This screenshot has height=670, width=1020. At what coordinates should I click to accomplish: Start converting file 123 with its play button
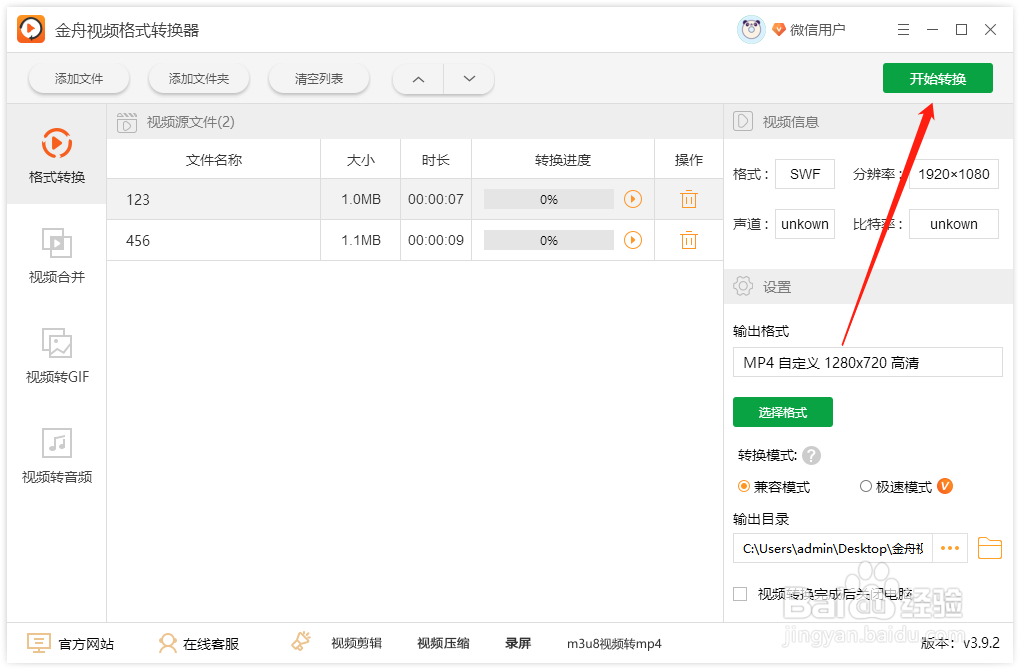[633, 199]
